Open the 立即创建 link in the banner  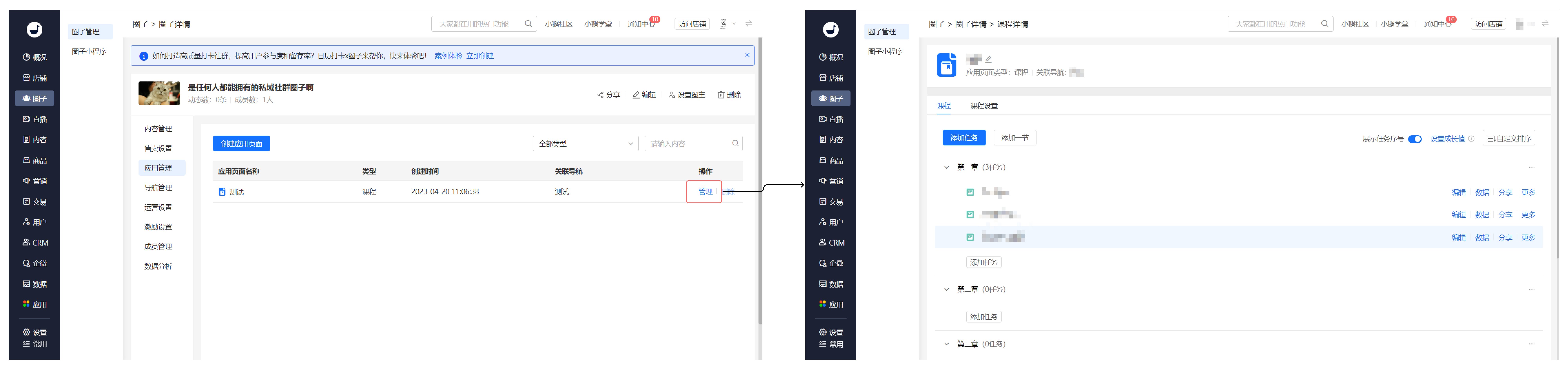point(480,56)
